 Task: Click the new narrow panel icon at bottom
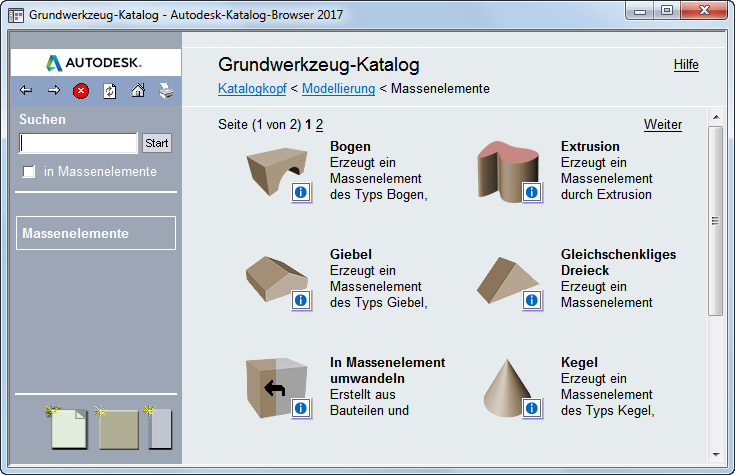(158, 427)
